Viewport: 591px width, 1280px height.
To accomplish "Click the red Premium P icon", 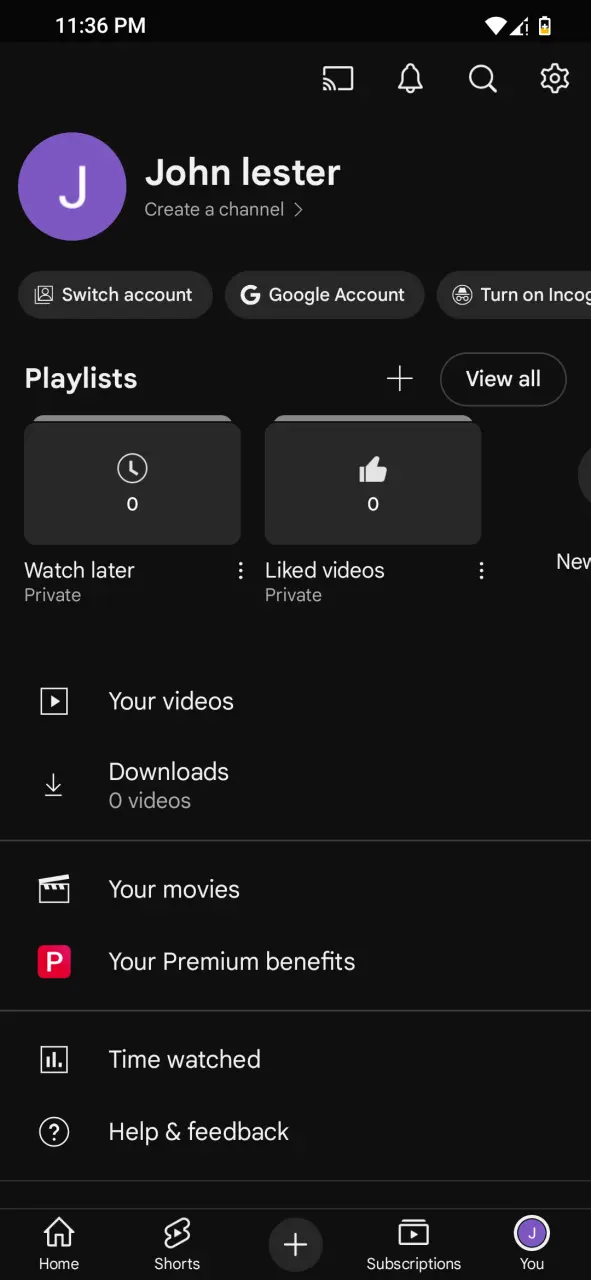I will (x=54, y=961).
